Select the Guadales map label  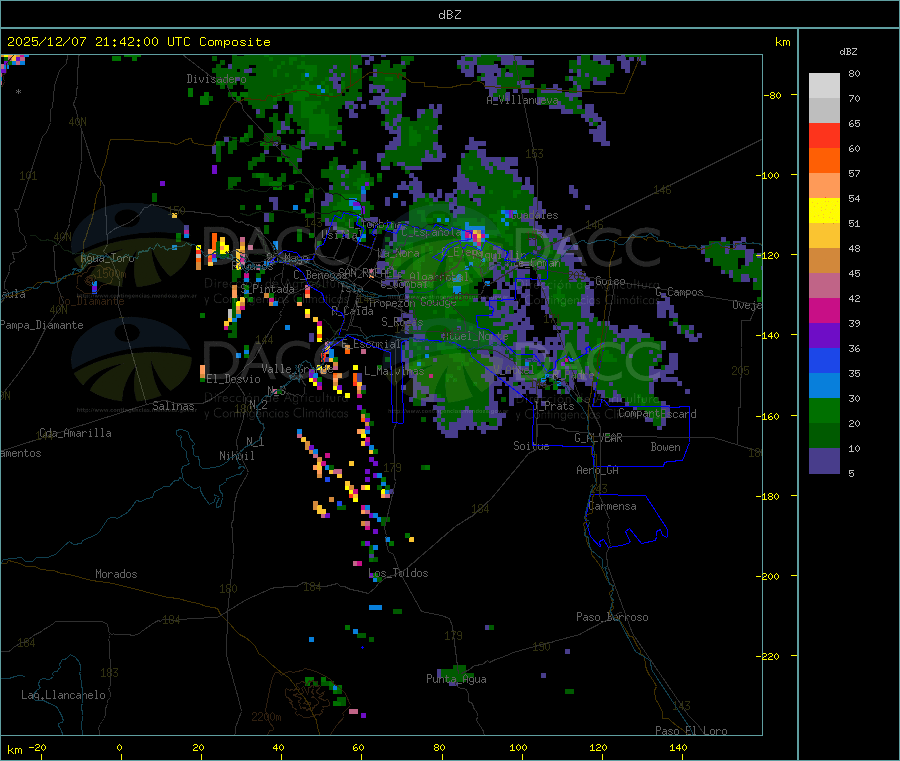tap(534, 216)
